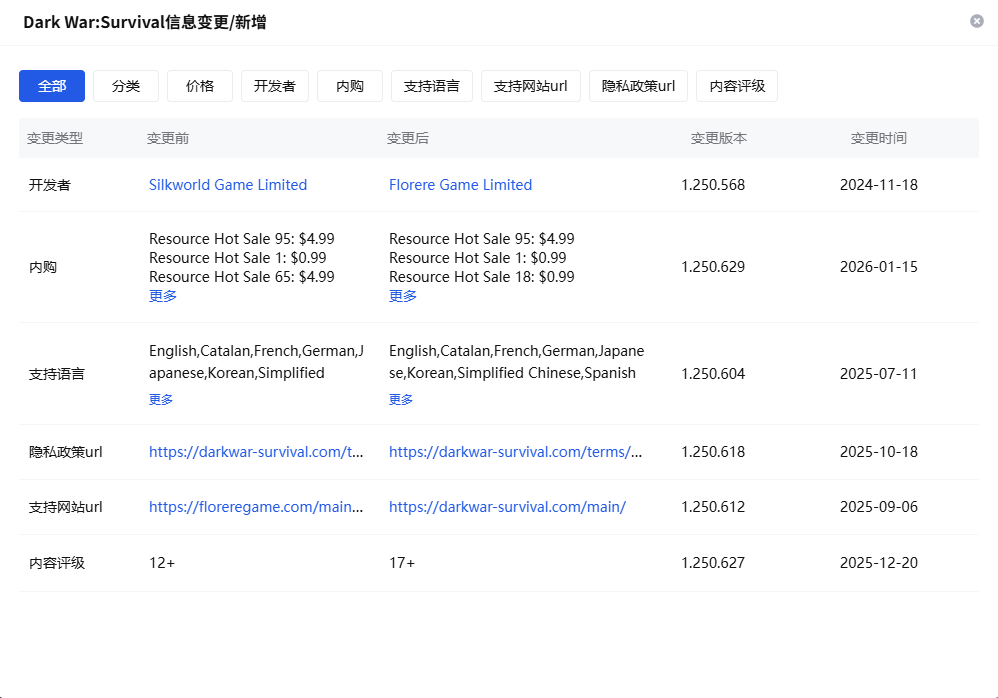Viewport: 998px width, 698px height.
Task: Close the info change dialog
Action: coord(977,21)
